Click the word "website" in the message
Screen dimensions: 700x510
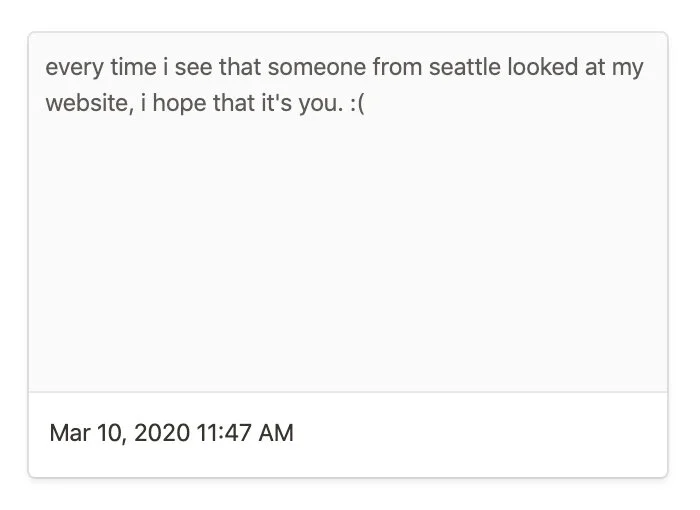point(87,104)
